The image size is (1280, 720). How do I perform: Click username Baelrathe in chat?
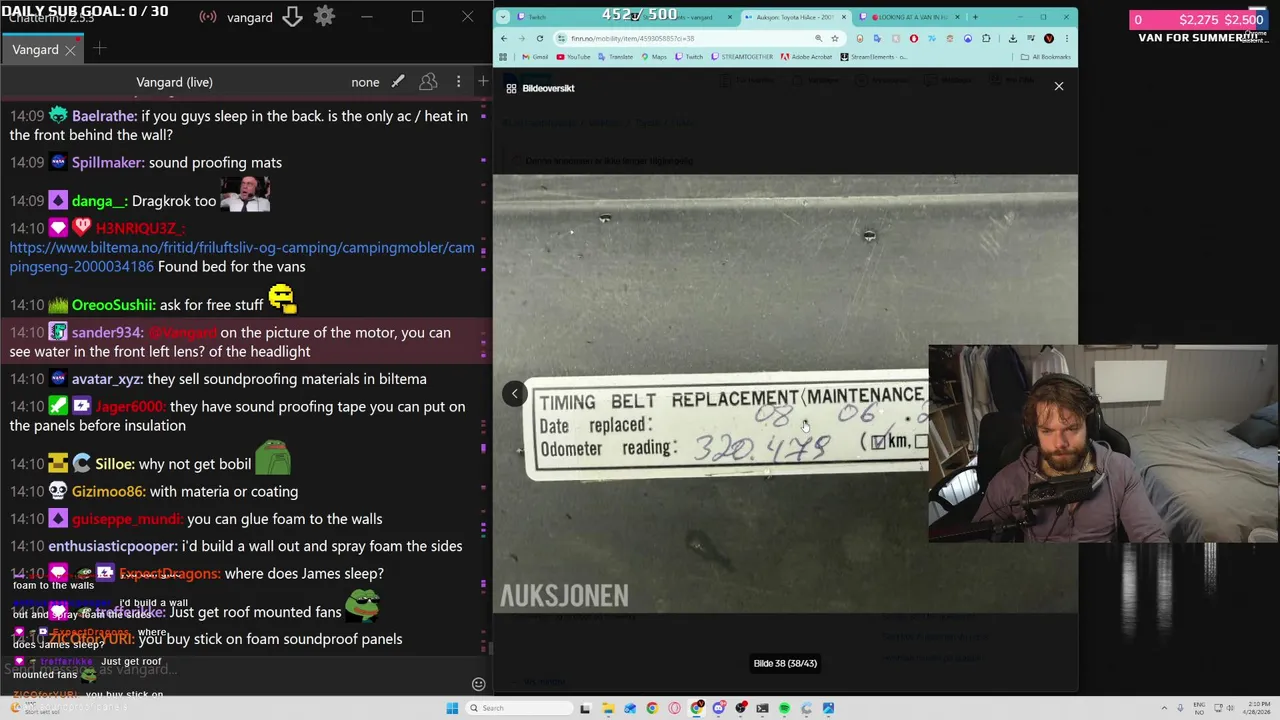point(102,116)
